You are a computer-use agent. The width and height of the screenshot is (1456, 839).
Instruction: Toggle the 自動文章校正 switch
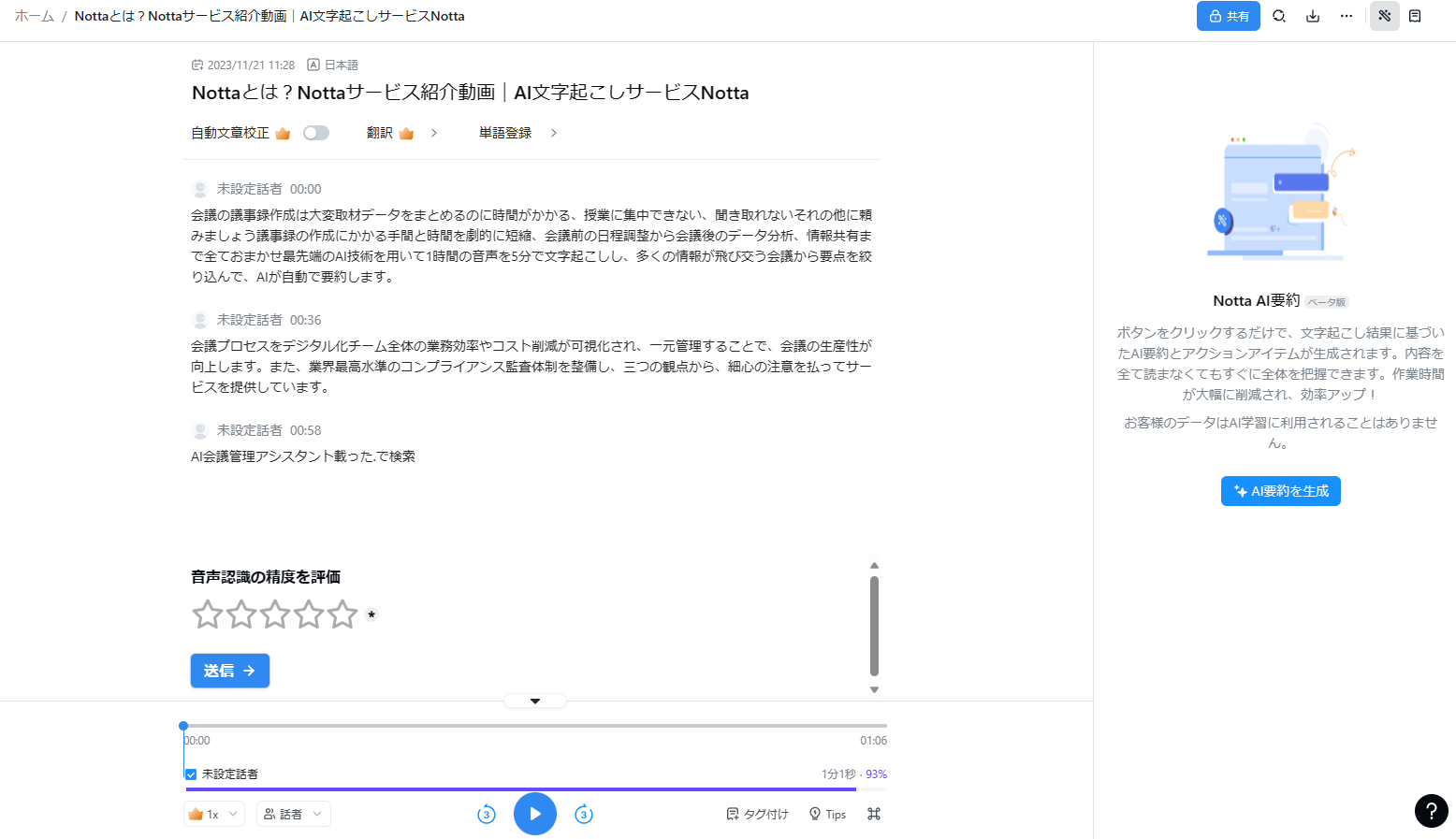point(316,133)
